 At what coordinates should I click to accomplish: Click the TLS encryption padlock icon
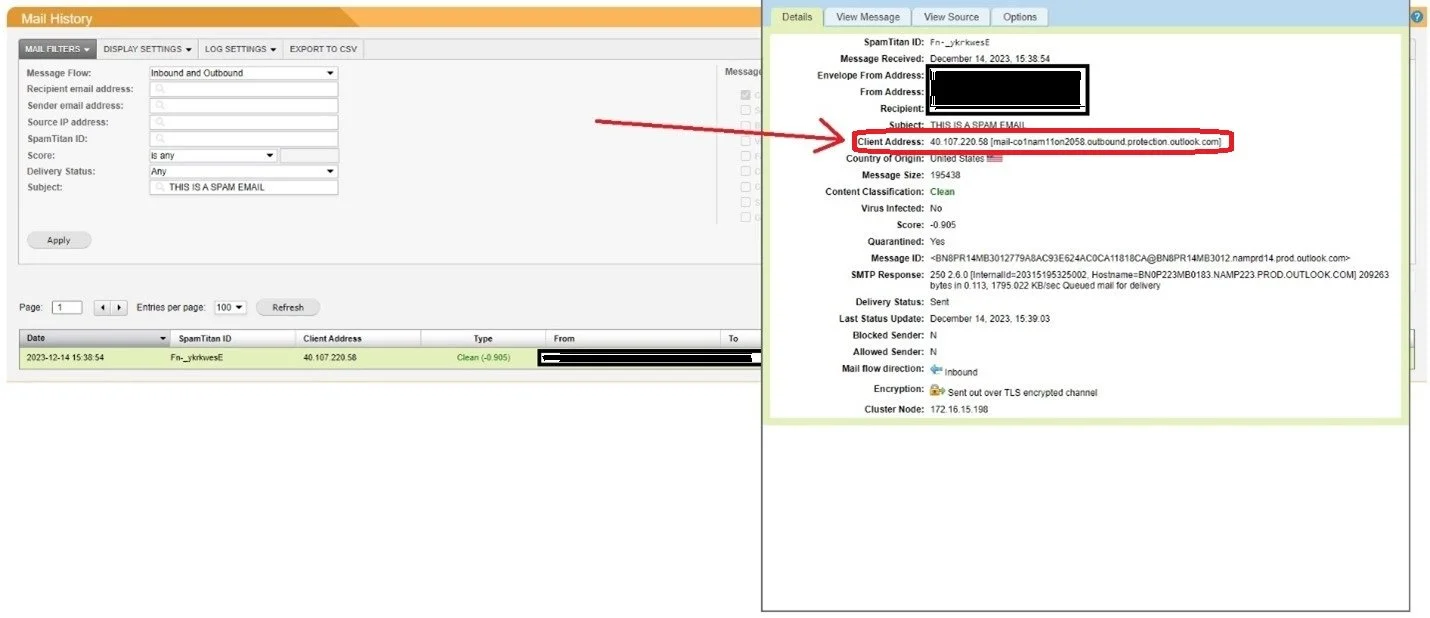click(x=937, y=391)
